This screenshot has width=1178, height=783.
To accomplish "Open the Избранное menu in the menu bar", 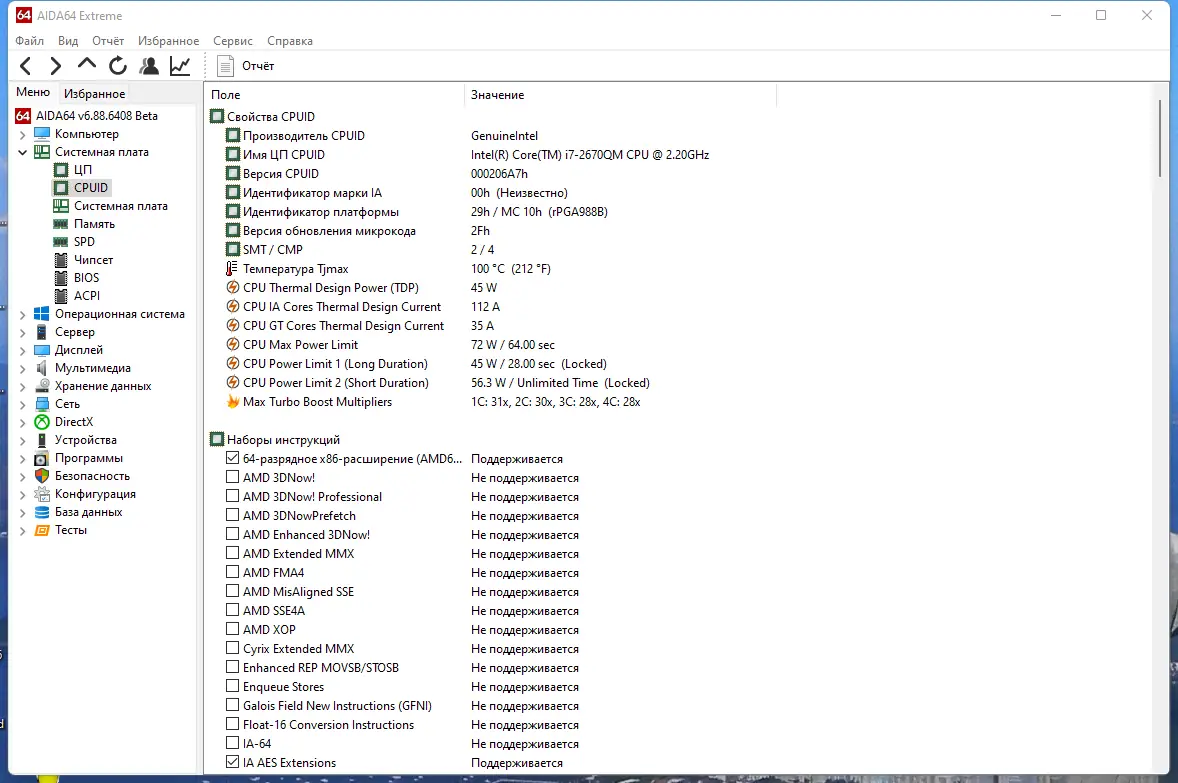I will tap(168, 41).
